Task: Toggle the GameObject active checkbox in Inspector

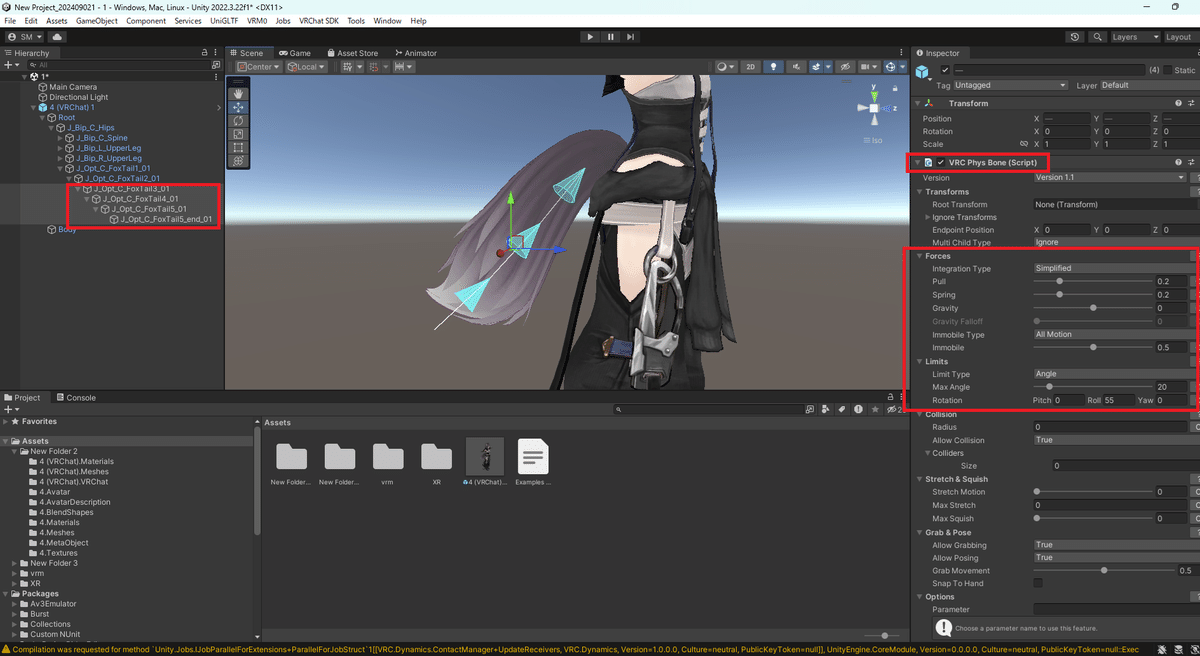Action: [945, 70]
